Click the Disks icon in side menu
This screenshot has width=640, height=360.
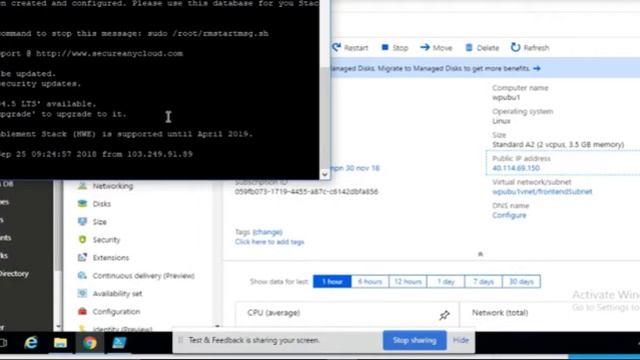tap(82, 204)
